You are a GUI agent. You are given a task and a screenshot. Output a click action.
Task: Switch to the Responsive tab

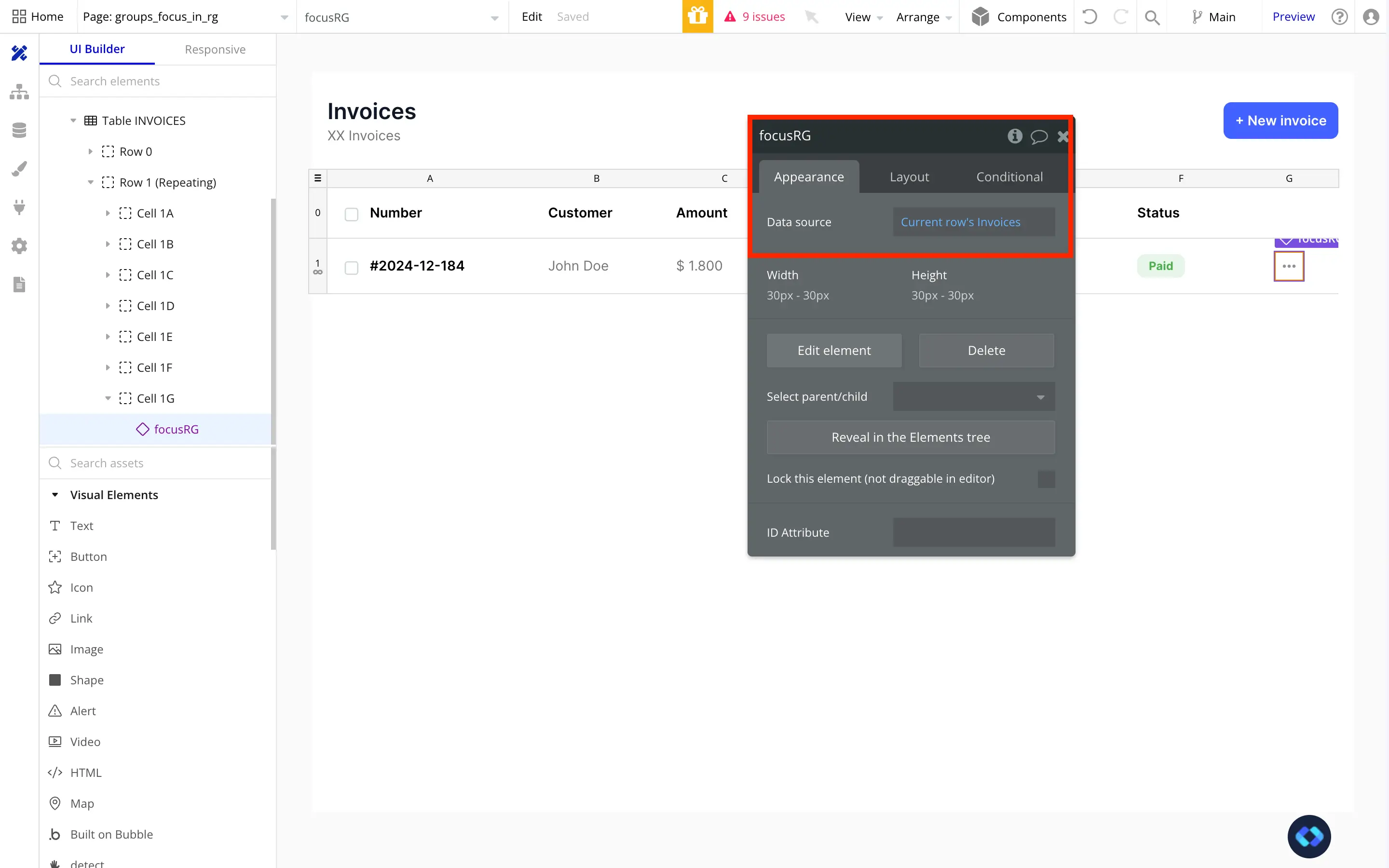pos(215,49)
